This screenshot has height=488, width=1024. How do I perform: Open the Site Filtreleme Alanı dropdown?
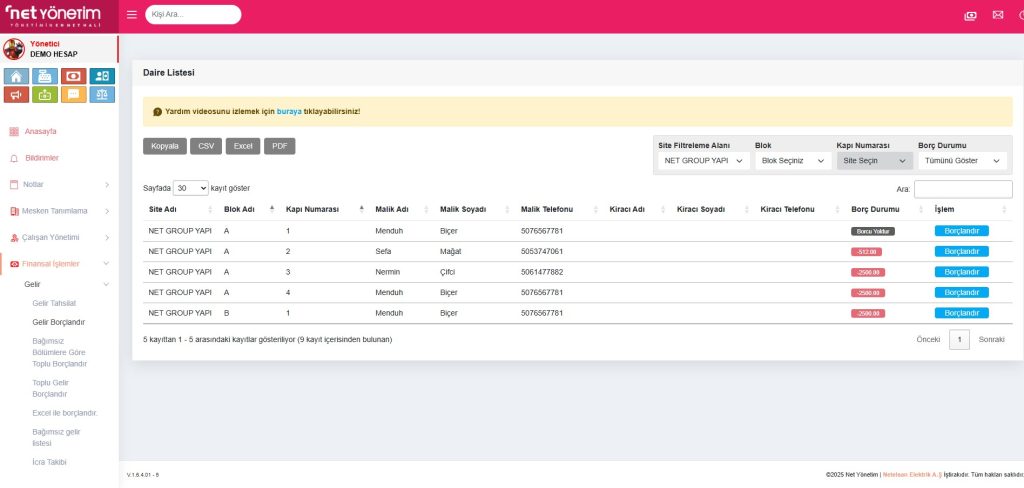pos(703,160)
